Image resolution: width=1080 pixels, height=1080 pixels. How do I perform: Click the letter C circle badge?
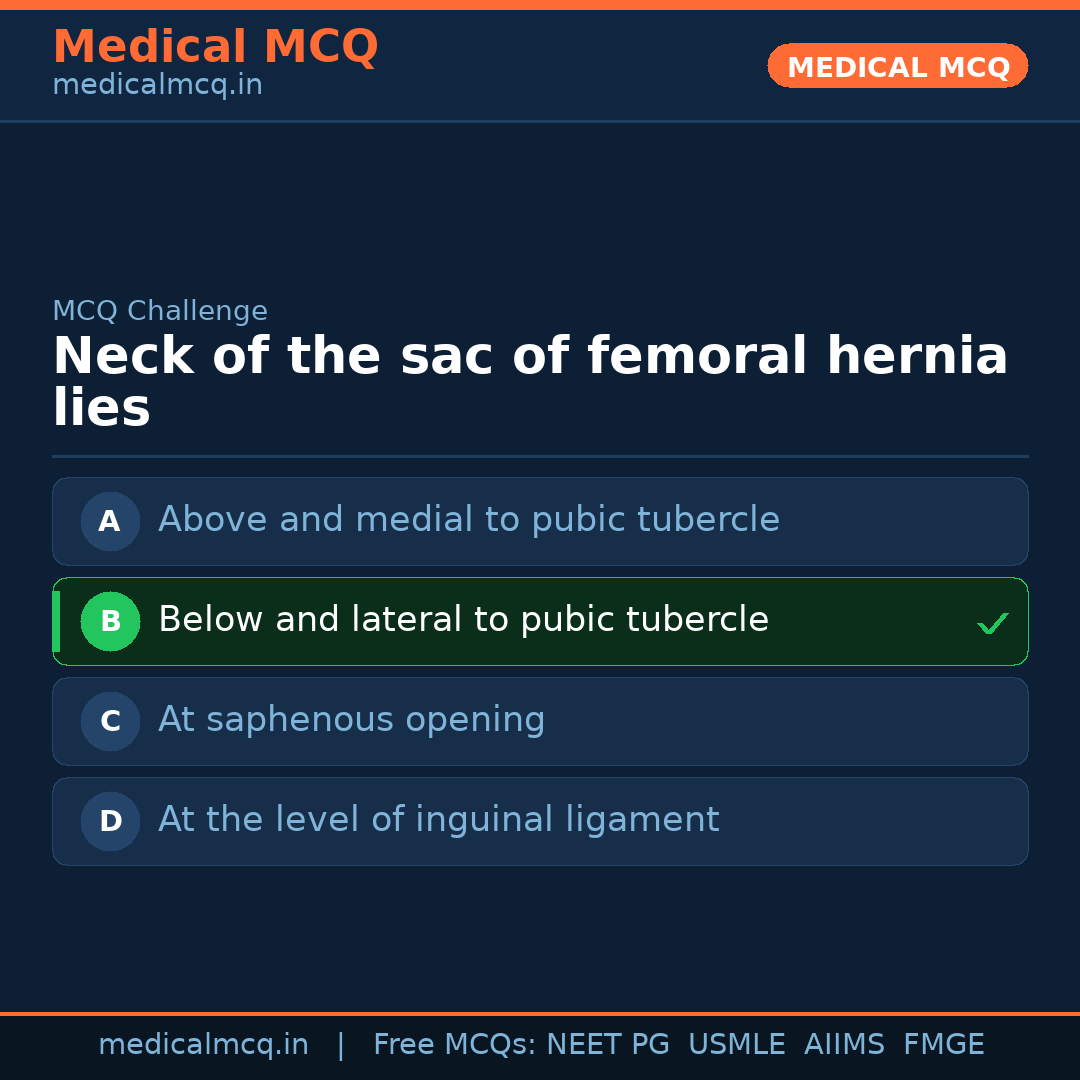[110, 721]
